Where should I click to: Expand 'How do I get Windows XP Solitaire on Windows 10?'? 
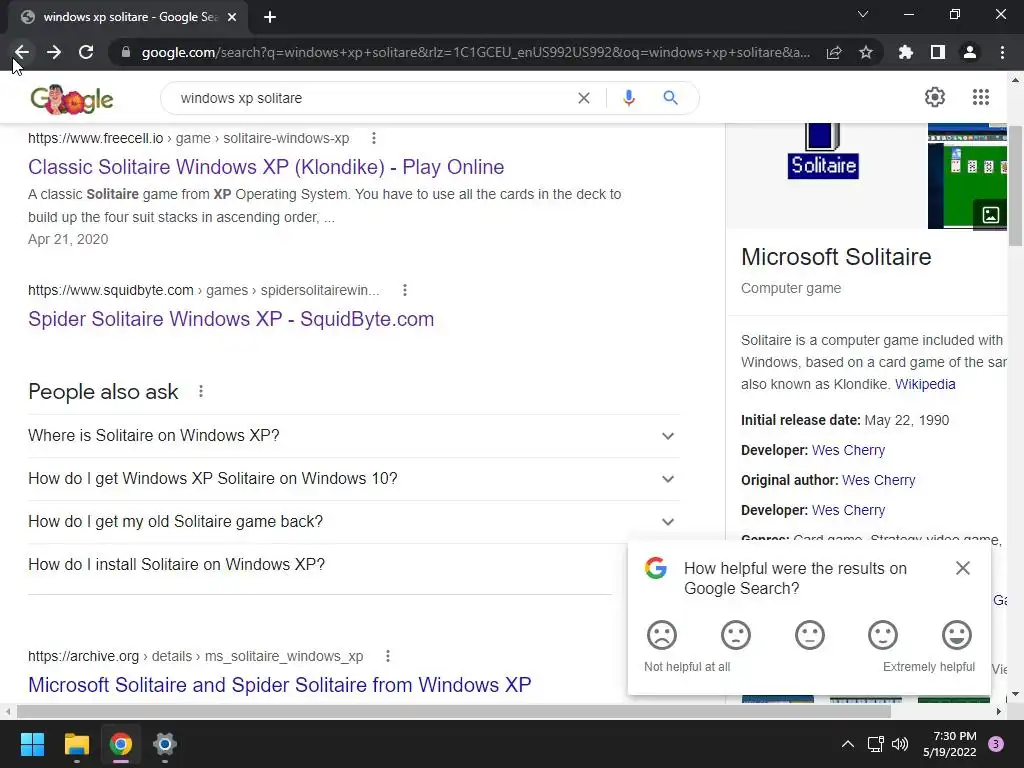pyautogui.click(x=353, y=479)
